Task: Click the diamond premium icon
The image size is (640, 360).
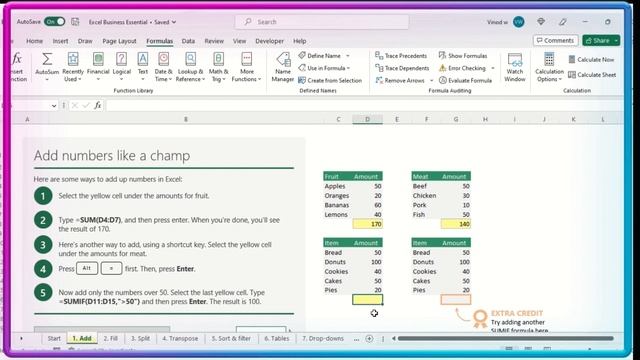Action: point(541,22)
